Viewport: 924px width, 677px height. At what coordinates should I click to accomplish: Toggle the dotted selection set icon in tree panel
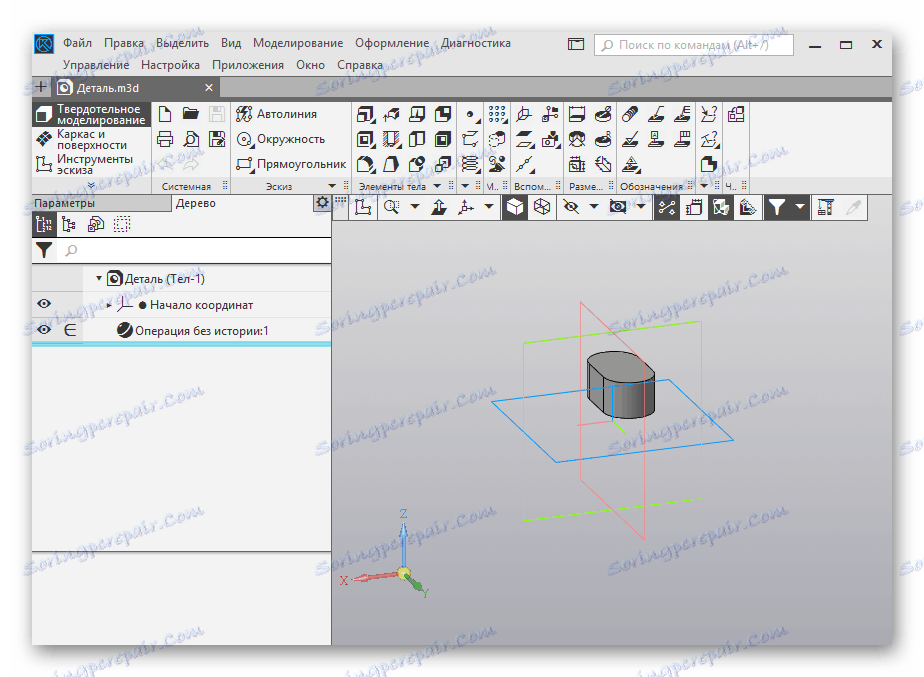tap(121, 224)
